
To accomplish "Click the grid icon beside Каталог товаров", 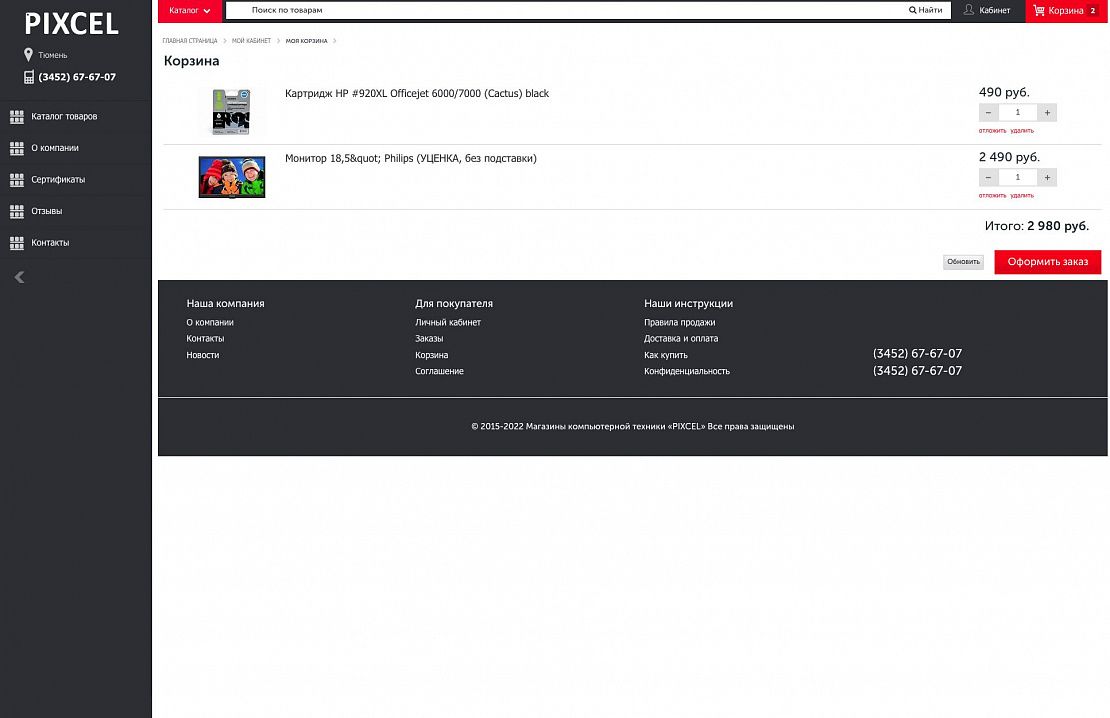I will click(16, 117).
